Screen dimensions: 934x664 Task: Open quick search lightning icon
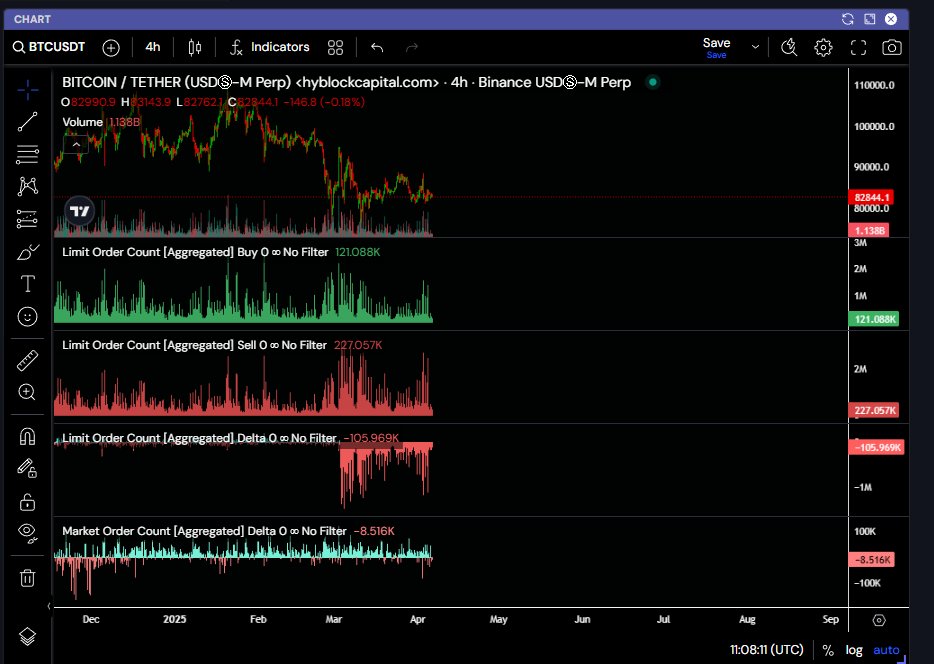coord(789,47)
